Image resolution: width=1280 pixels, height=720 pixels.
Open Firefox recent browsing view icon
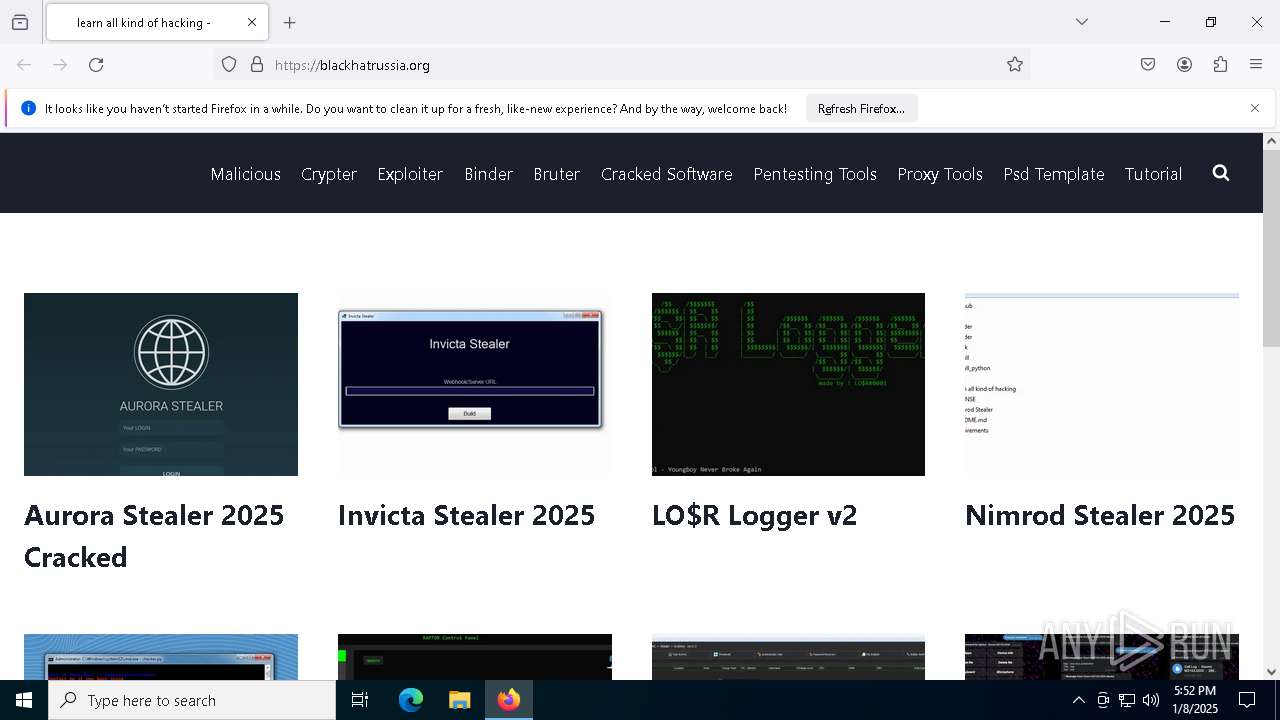(x=20, y=22)
